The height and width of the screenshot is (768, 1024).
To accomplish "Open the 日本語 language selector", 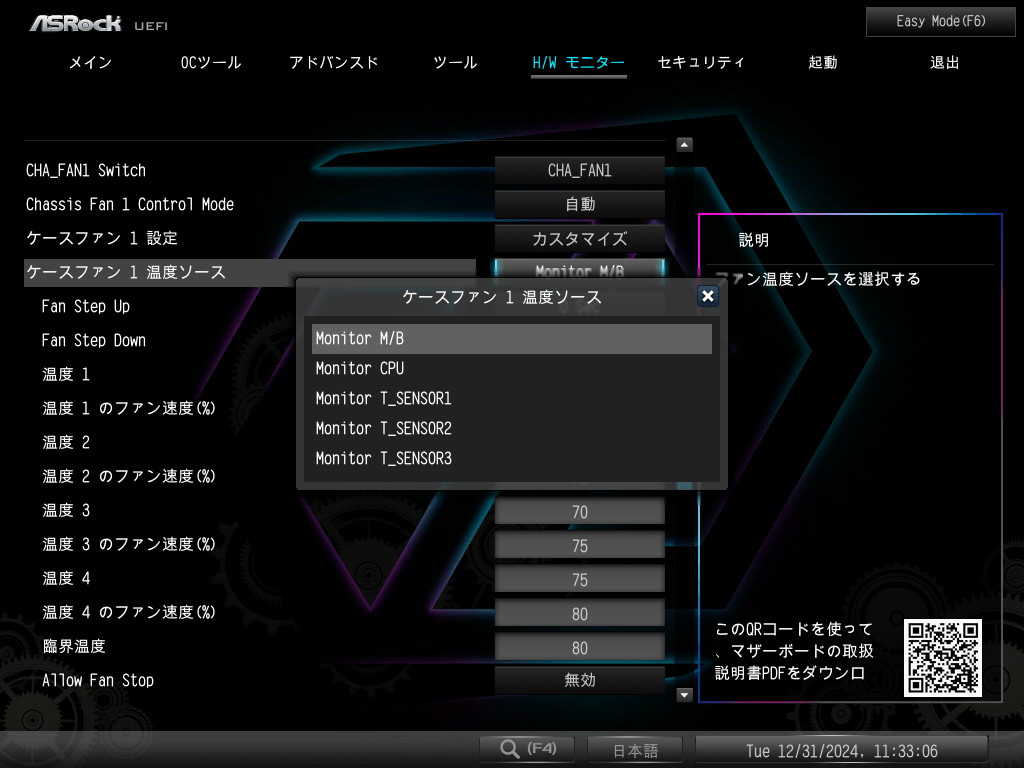I will (x=635, y=750).
